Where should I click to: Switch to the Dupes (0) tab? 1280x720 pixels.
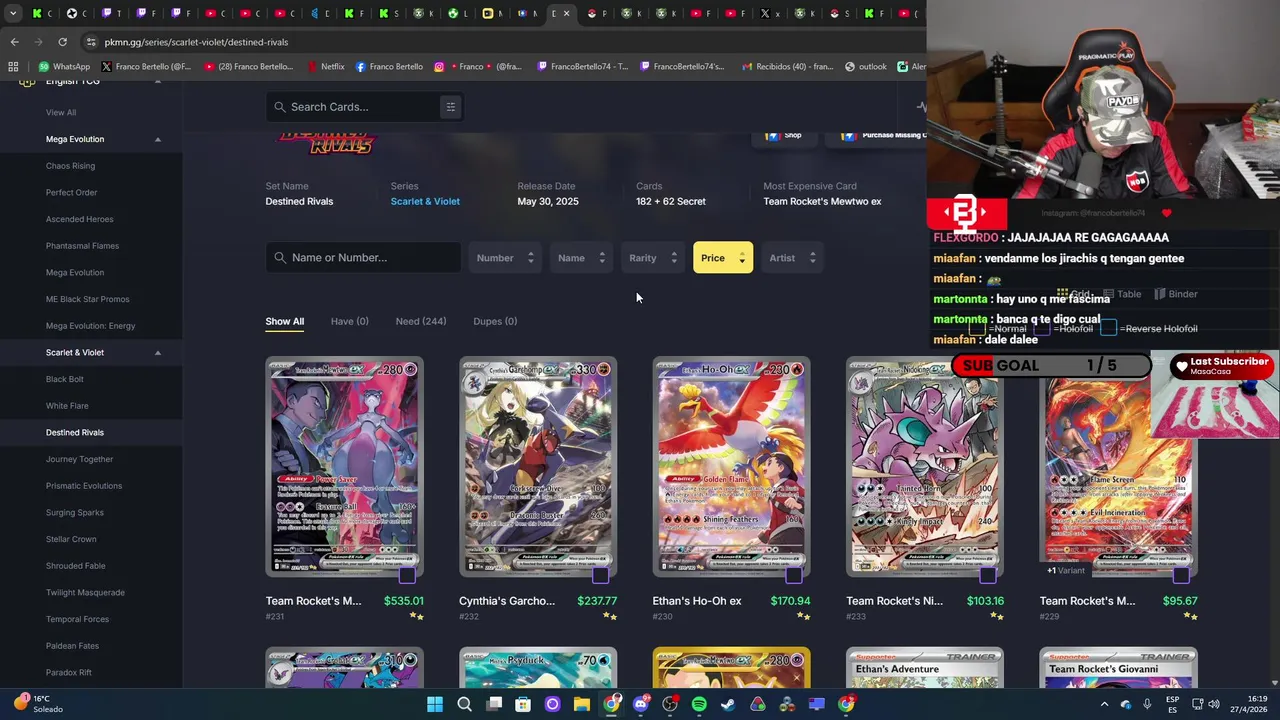pyautogui.click(x=495, y=321)
